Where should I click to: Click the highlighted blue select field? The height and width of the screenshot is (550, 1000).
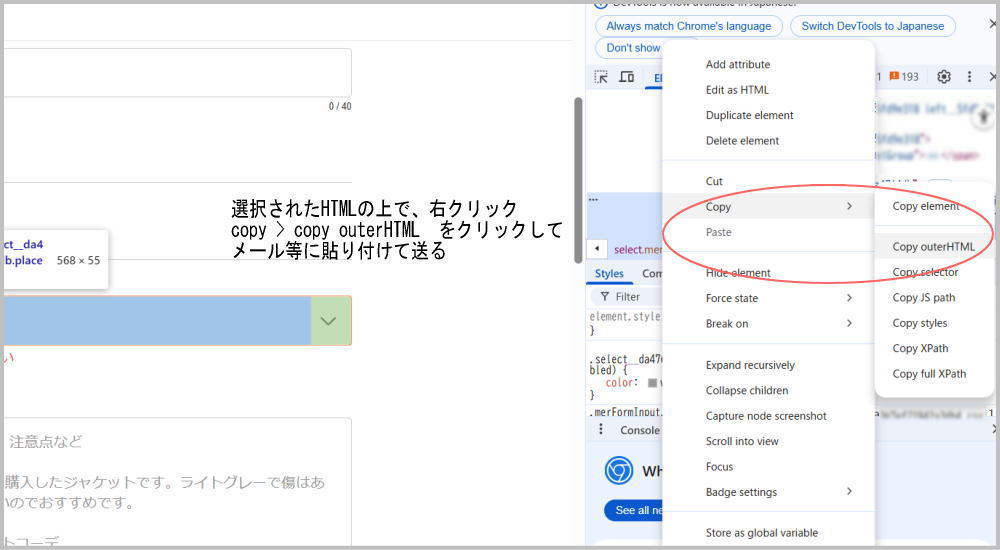pos(177,320)
